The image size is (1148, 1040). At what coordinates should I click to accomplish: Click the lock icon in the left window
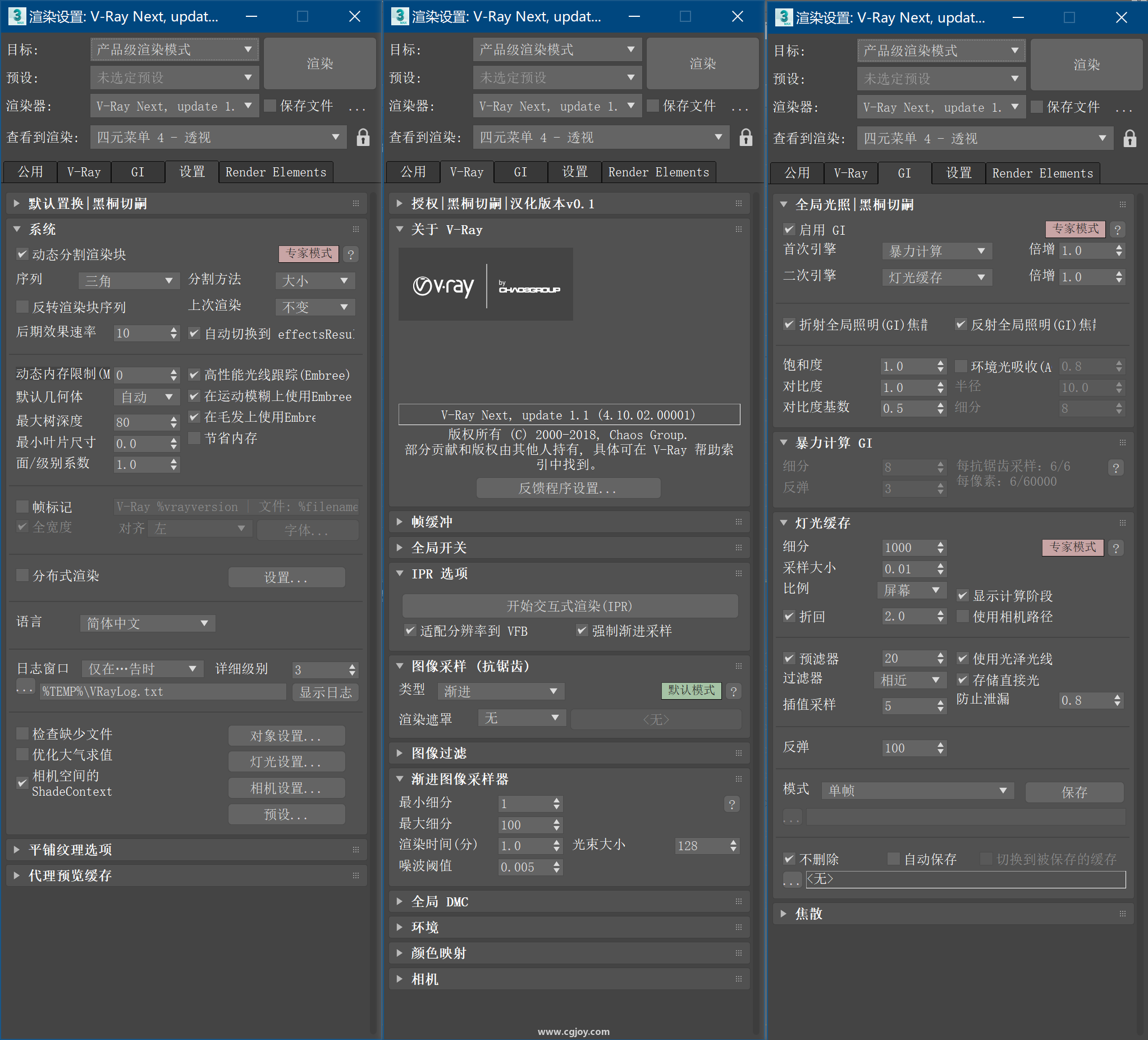(363, 137)
